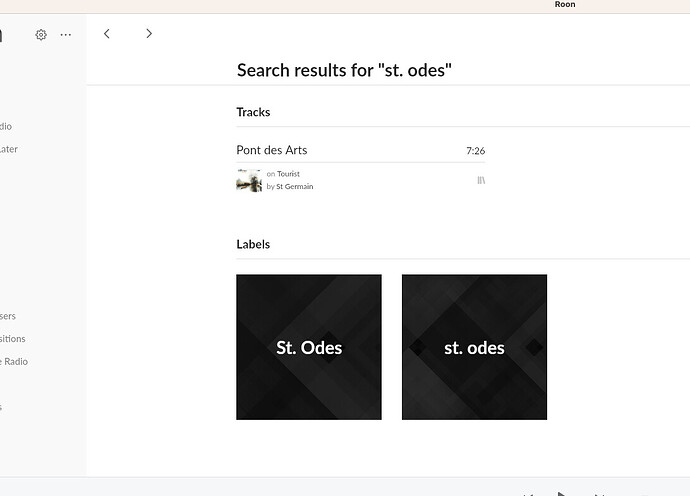Viewport: 690px width, 496px height.
Task: Go back with the left arrow
Action: tap(106, 33)
